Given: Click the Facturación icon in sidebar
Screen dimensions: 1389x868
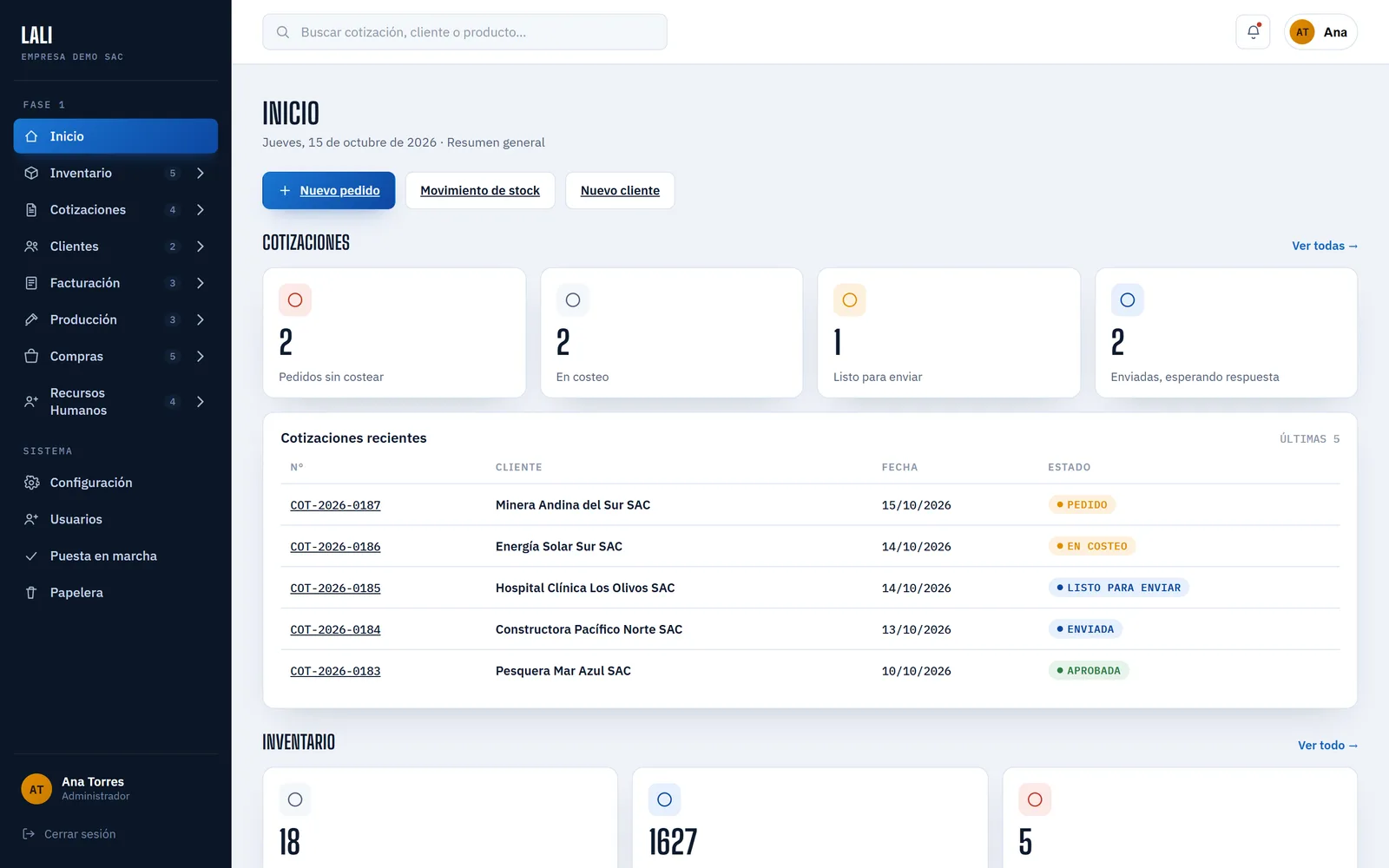Looking at the screenshot, I should point(31,283).
